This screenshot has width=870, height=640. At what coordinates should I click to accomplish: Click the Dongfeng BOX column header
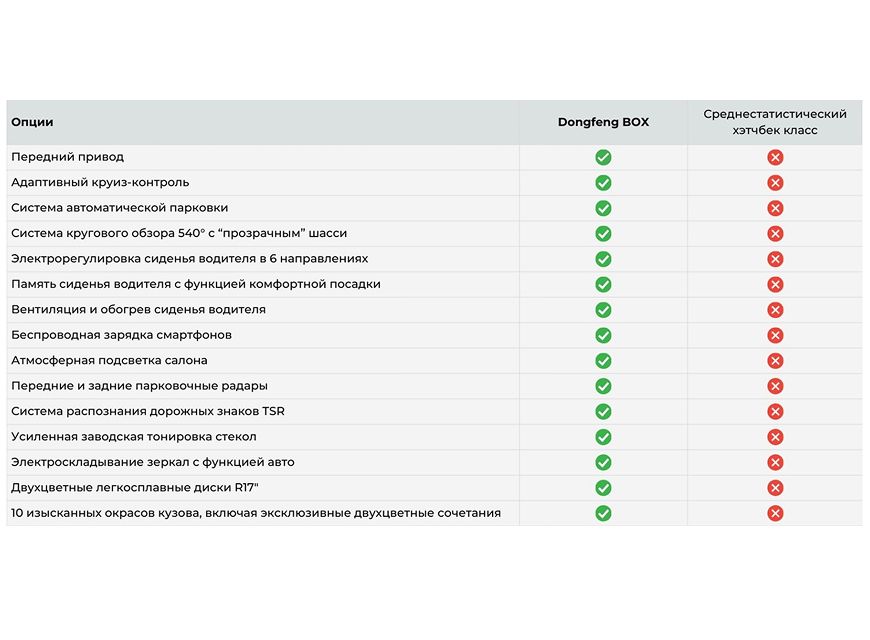click(x=603, y=122)
